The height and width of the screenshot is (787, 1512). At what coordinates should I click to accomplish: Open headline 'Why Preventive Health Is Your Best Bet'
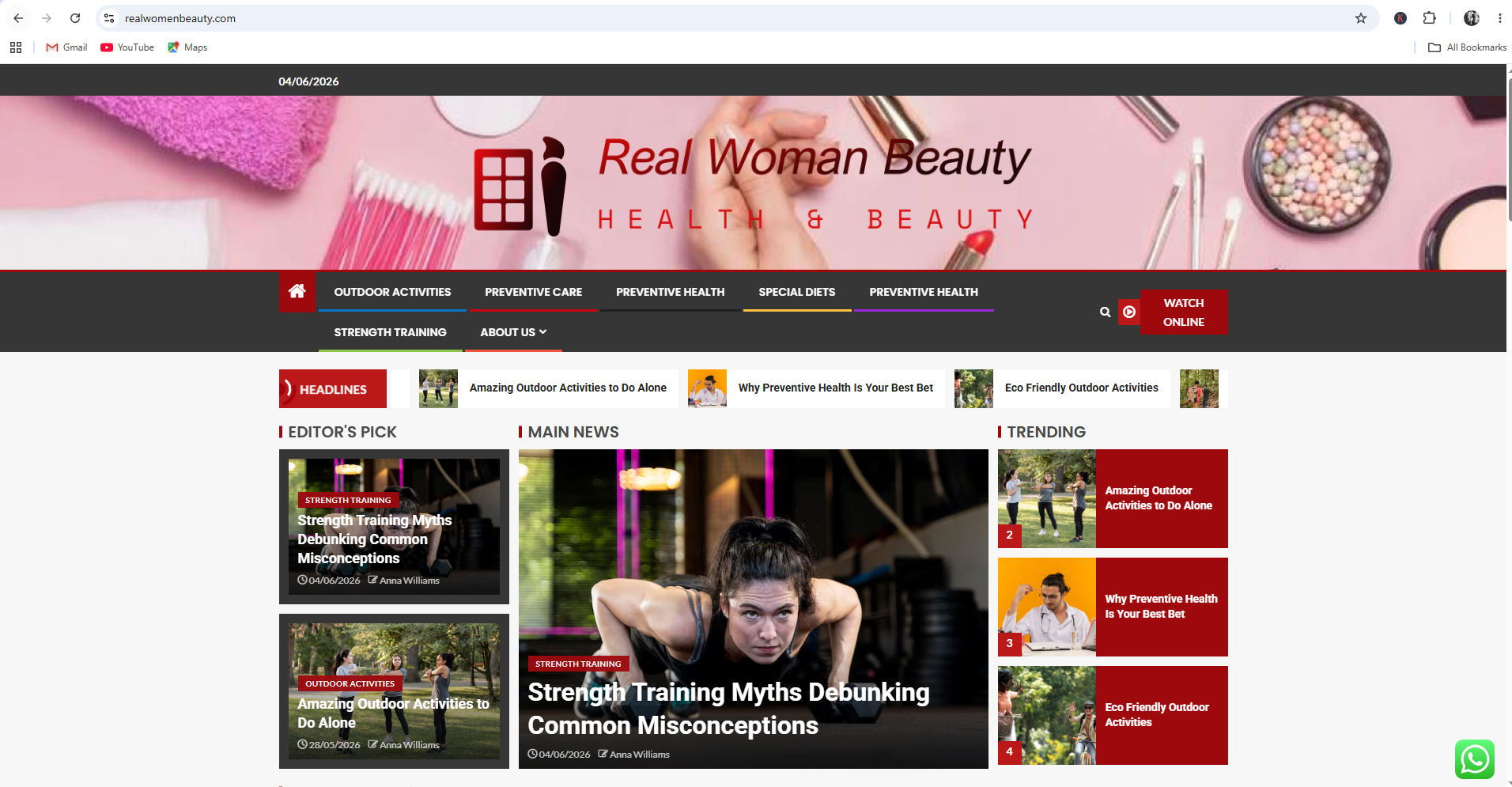click(x=835, y=388)
